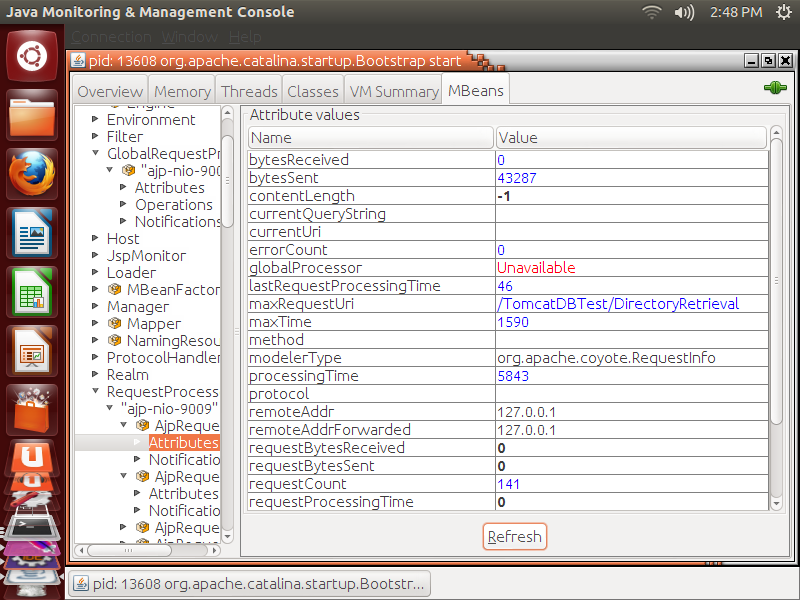Expand the Filter tree node
800x600 pixels.
click(95, 136)
